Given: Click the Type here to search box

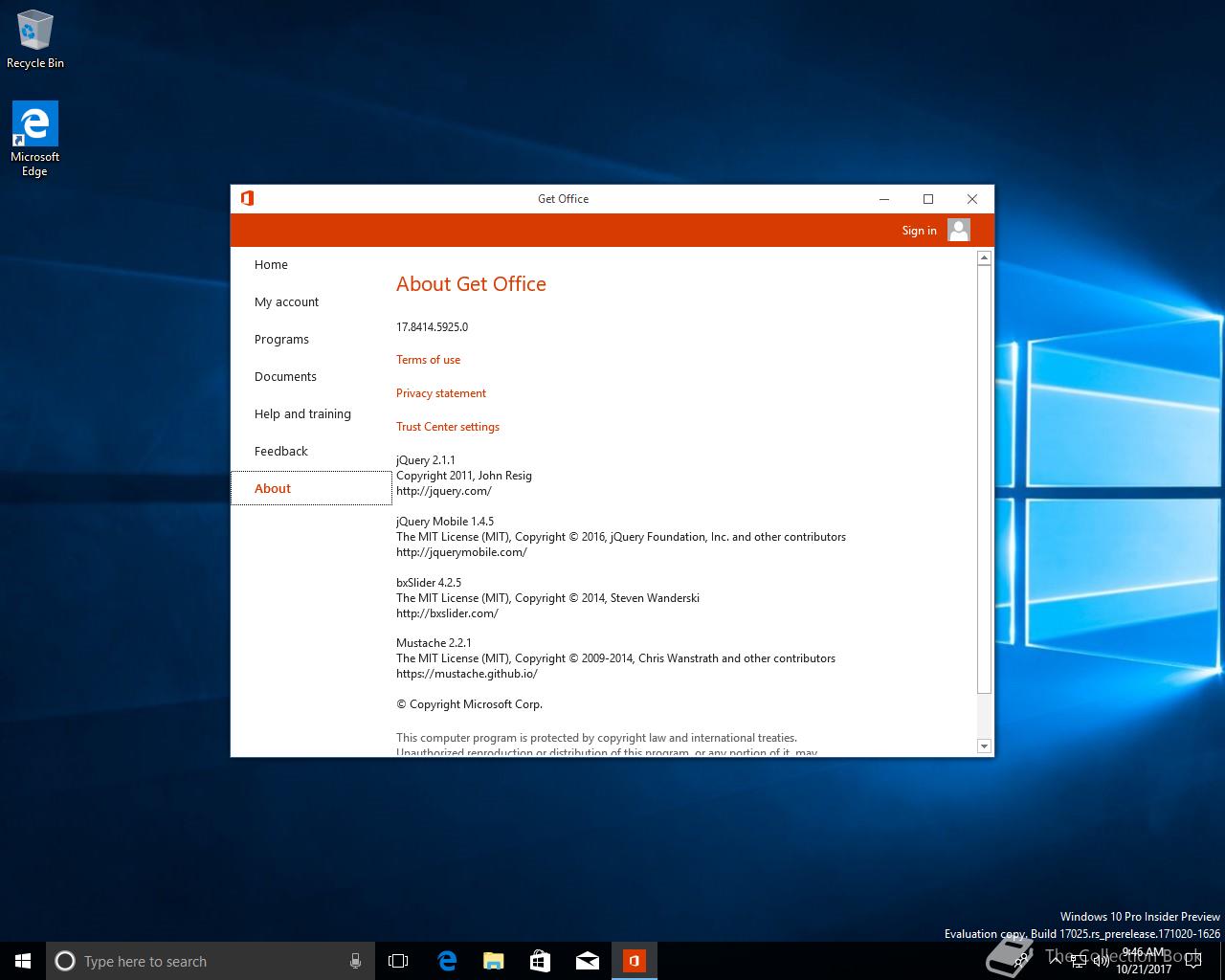Looking at the screenshot, I should [209, 961].
